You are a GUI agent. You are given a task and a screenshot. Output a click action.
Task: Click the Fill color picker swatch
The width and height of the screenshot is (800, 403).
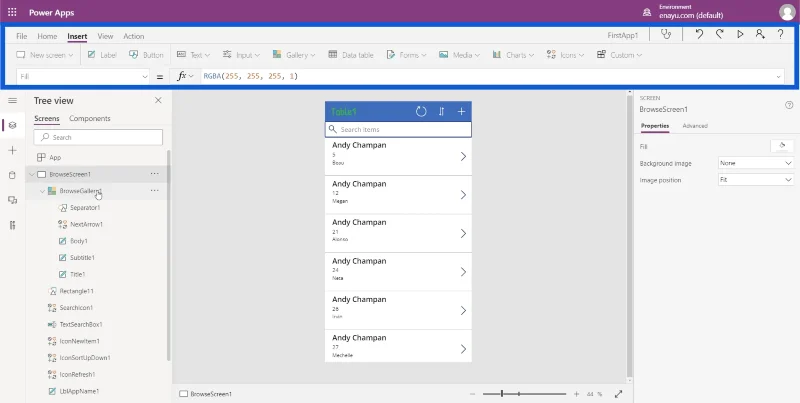coord(782,146)
